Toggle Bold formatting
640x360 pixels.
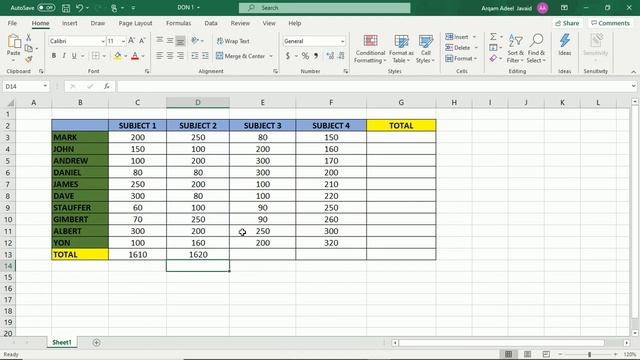(x=53, y=56)
